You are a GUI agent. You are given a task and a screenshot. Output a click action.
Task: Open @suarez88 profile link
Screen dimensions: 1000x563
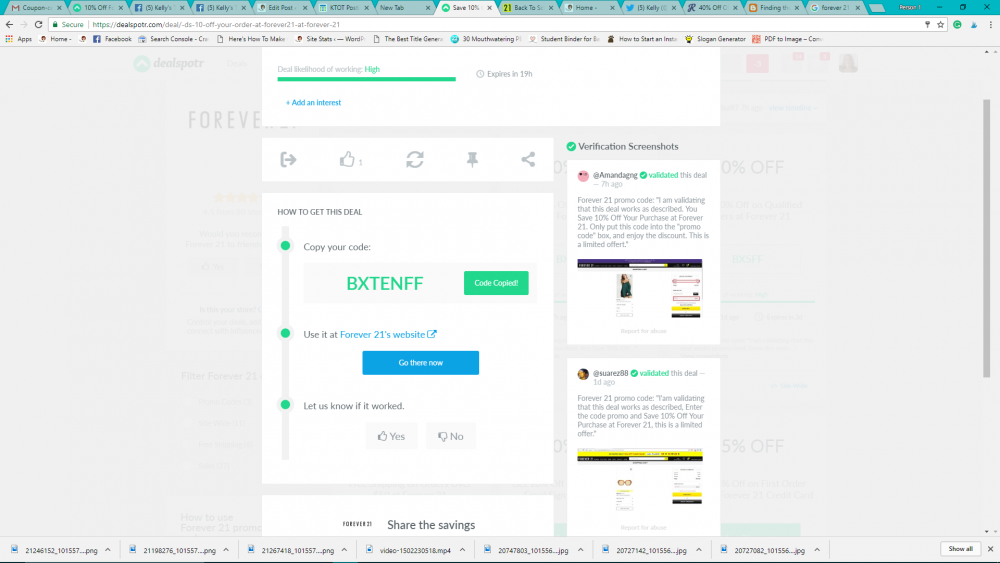(x=610, y=373)
